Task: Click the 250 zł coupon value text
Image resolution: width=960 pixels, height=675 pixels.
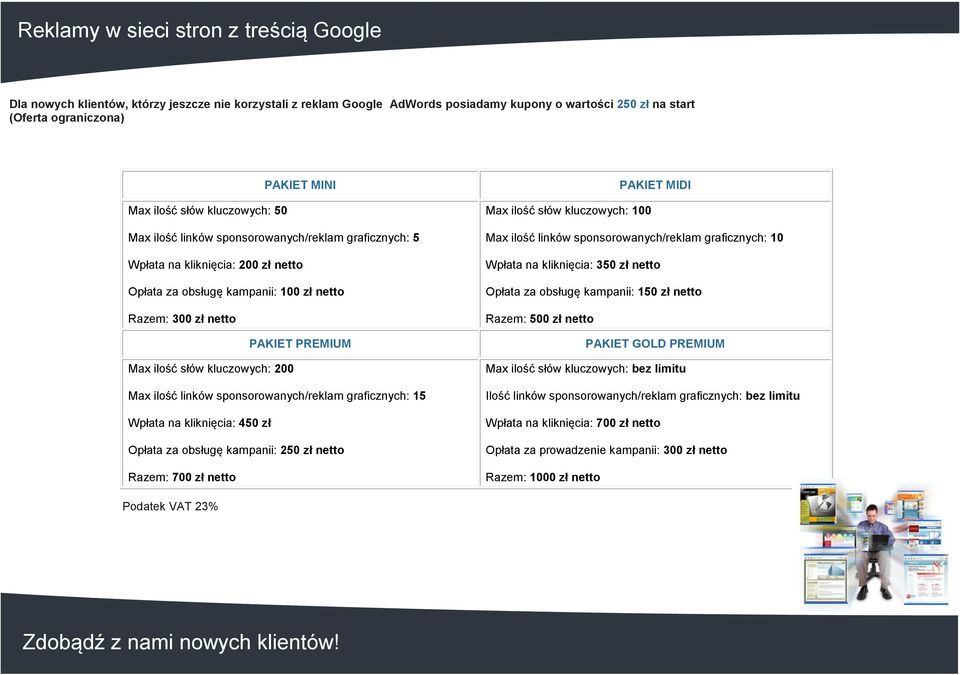Action: click(632, 104)
